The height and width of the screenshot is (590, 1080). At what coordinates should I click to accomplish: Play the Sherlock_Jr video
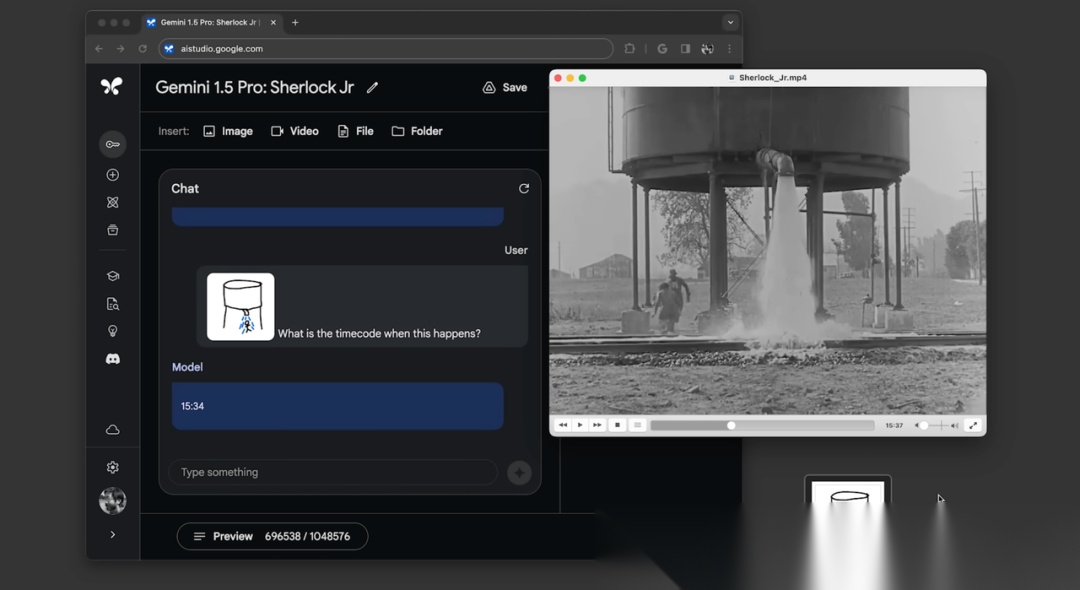tap(580, 425)
